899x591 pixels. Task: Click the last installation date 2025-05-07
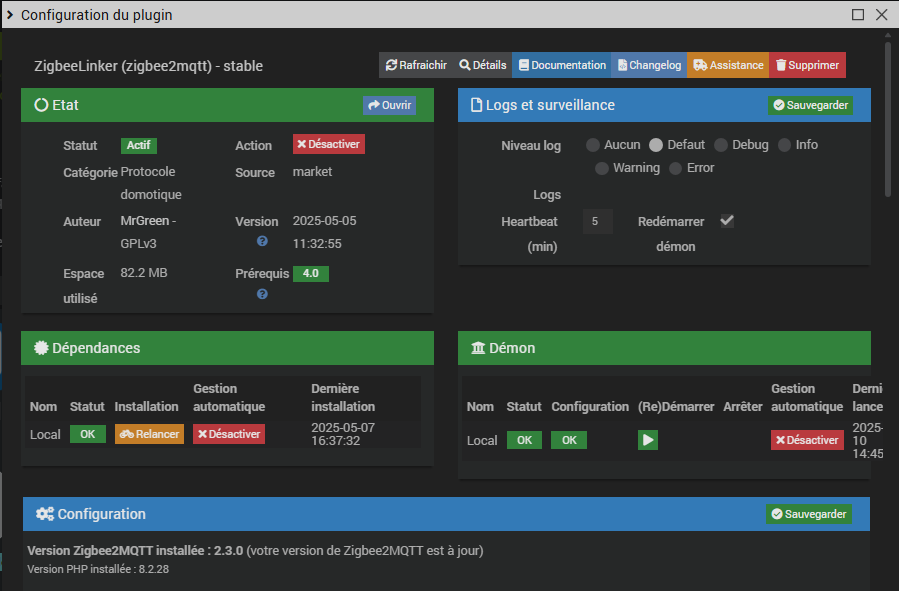(x=343, y=428)
